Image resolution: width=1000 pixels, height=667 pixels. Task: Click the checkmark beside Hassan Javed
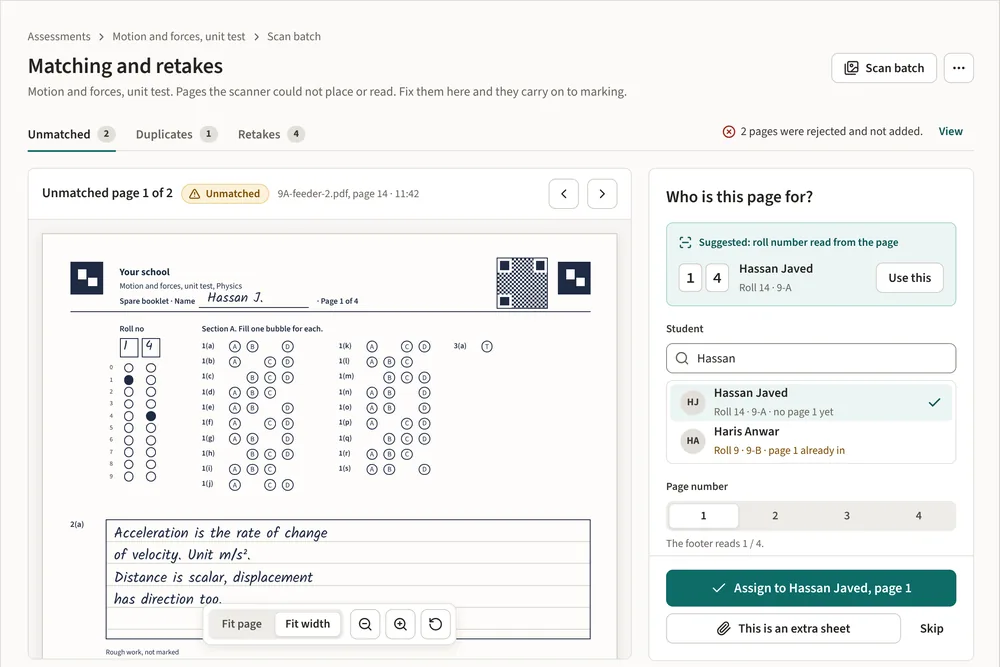934,402
